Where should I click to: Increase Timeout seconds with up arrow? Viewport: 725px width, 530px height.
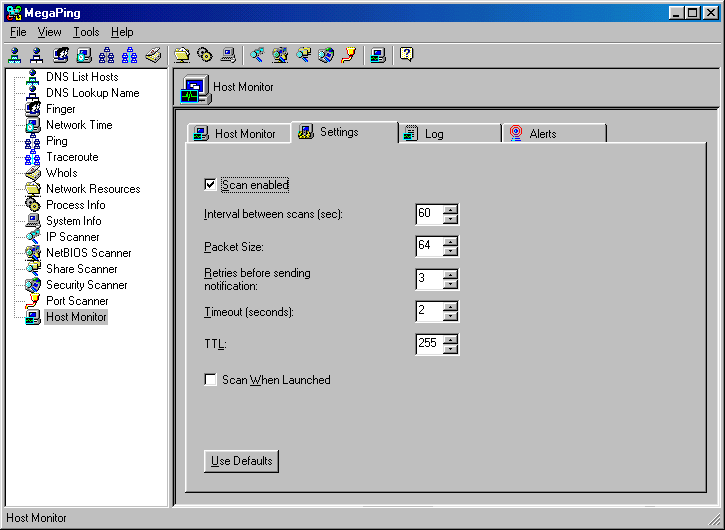(450, 307)
